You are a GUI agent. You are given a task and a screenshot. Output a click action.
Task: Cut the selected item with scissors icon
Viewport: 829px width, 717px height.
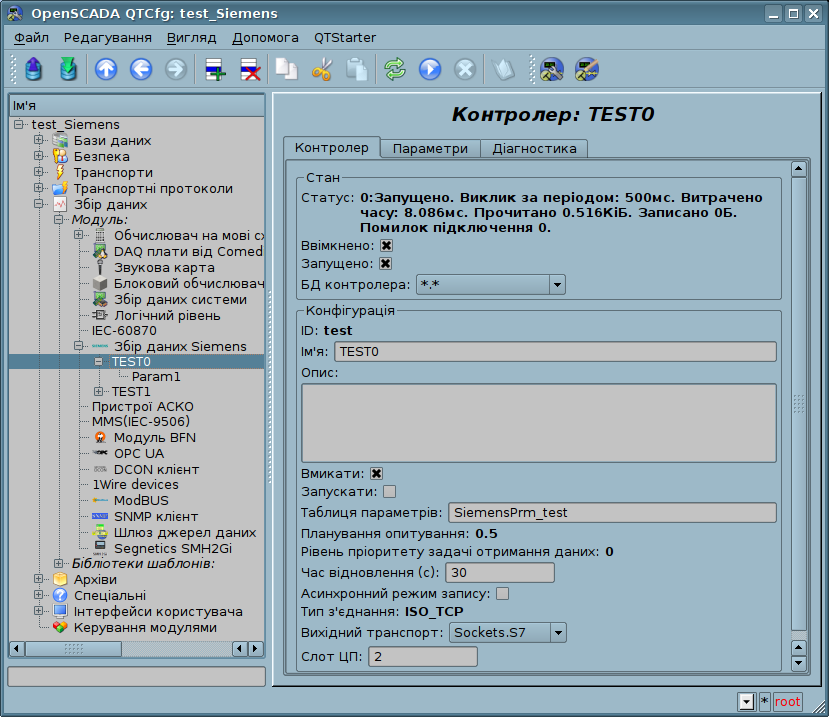[322, 69]
